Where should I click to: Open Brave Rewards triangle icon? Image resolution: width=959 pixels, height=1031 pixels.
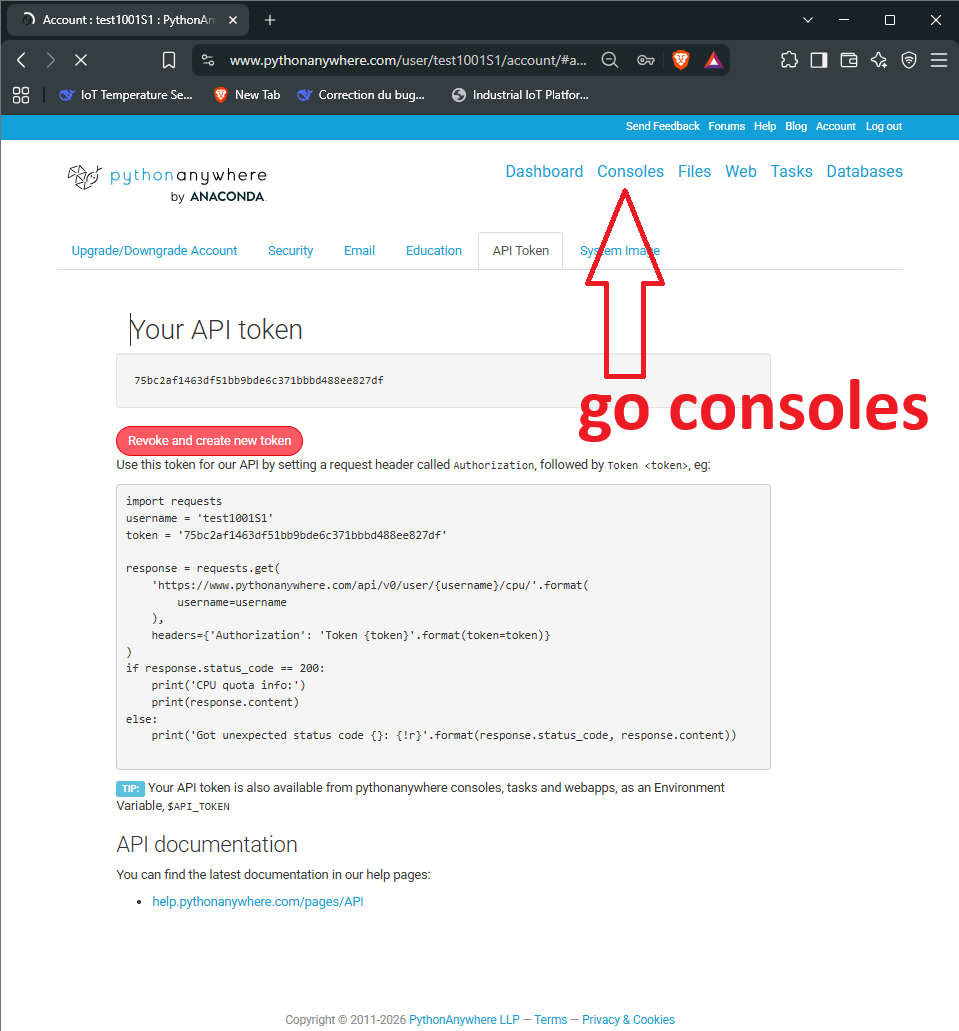point(714,60)
